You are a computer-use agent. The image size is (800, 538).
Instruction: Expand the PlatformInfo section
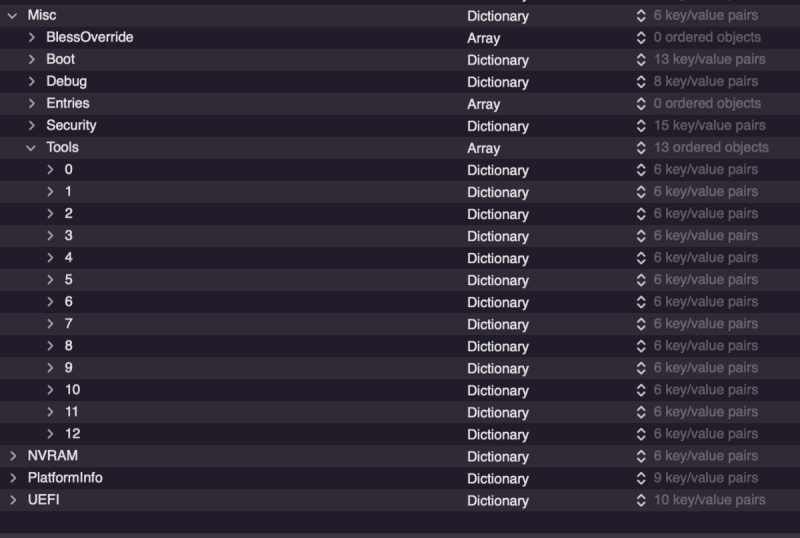coord(12,478)
